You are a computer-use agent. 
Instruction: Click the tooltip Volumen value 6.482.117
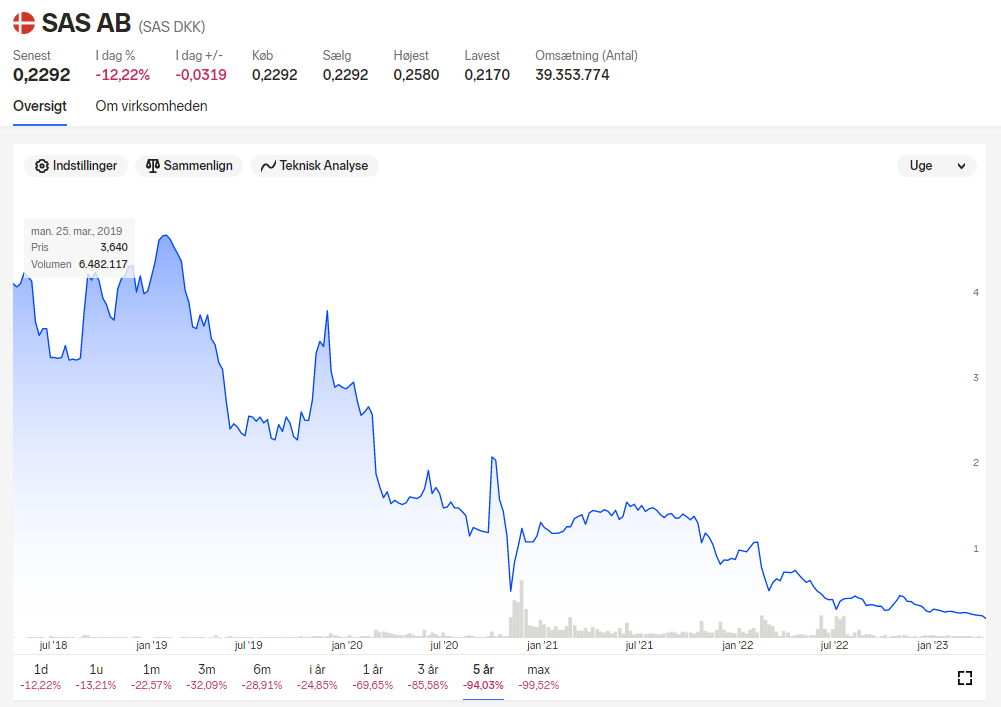tap(103, 264)
